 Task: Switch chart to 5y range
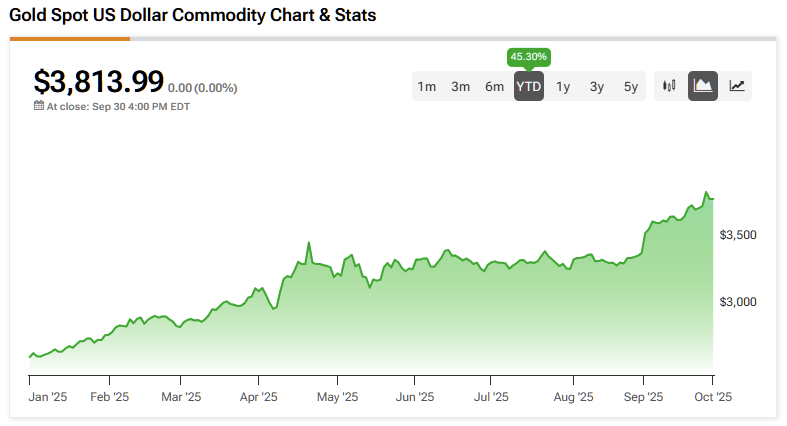click(x=631, y=86)
